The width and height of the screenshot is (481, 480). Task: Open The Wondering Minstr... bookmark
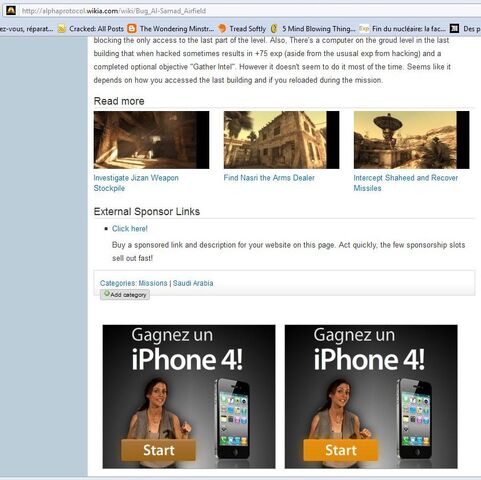pyautogui.click(x=177, y=29)
